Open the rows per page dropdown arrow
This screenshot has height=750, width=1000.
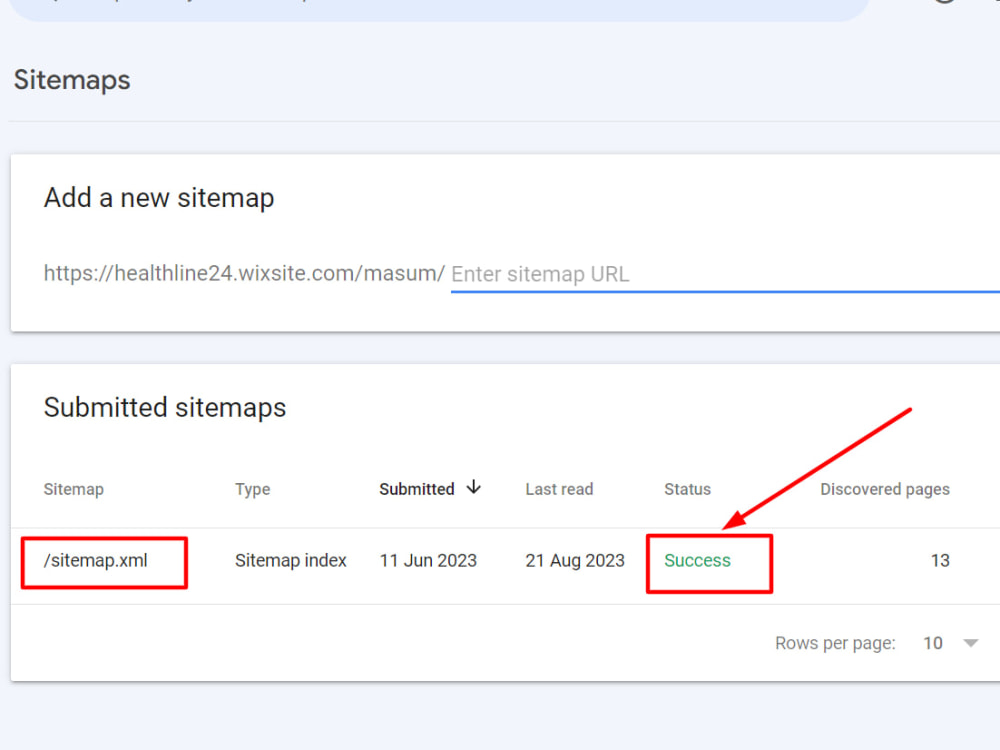(969, 643)
